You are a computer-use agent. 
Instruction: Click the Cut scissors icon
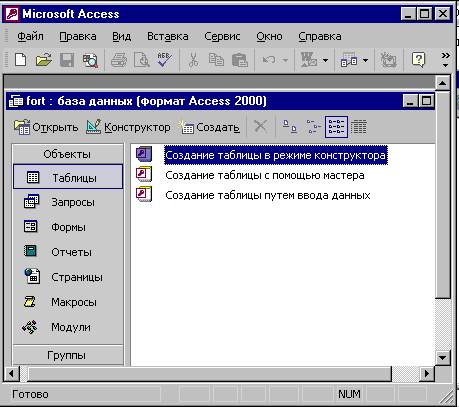point(193,60)
